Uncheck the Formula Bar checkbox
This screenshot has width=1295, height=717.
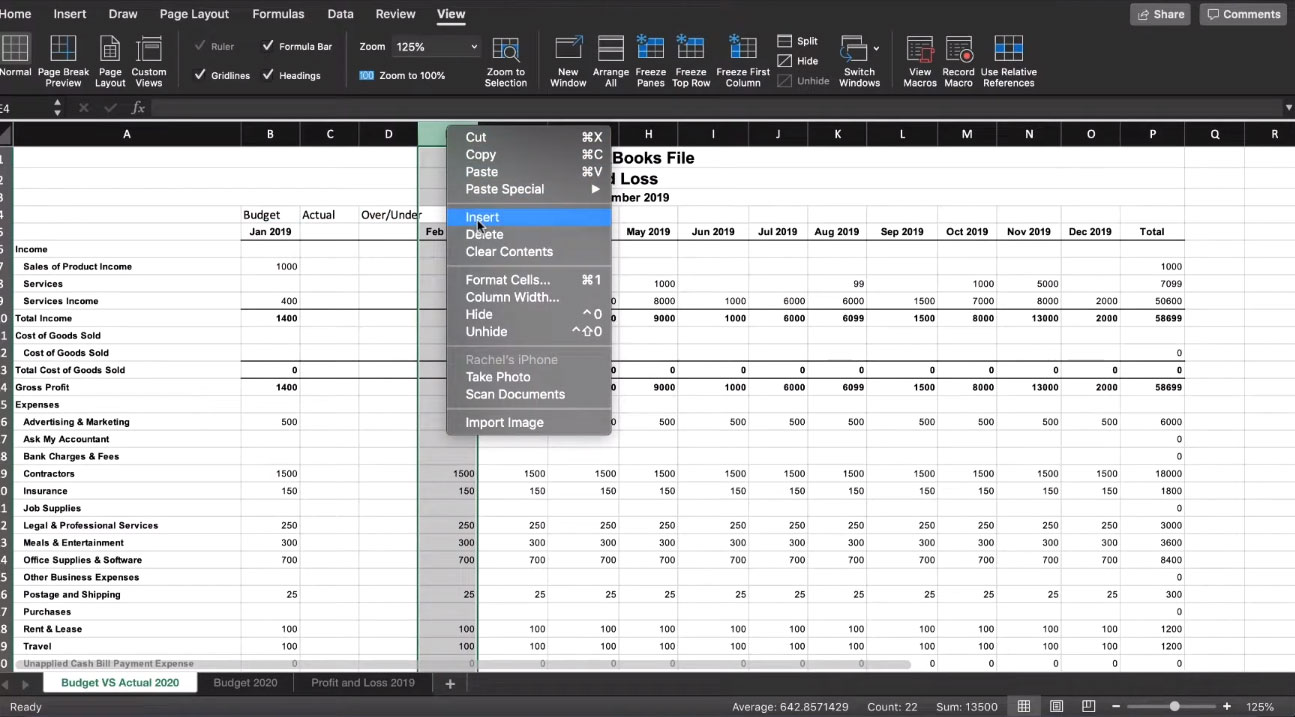pos(268,46)
